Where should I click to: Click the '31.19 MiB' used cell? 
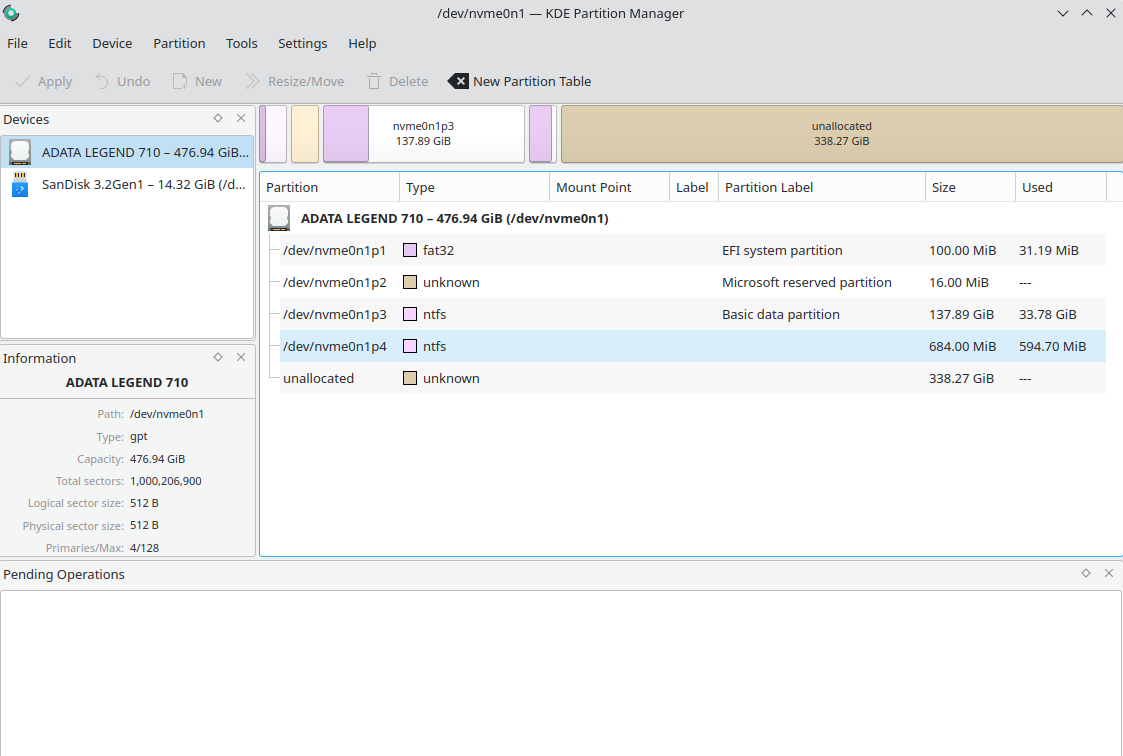pyautogui.click(x=1049, y=251)
